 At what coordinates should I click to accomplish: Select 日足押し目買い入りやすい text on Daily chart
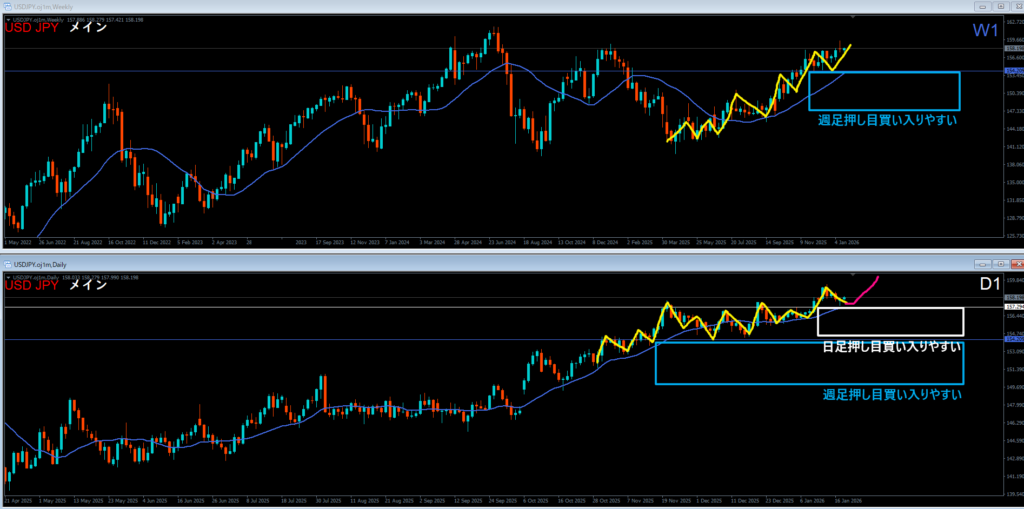[891, 346]
